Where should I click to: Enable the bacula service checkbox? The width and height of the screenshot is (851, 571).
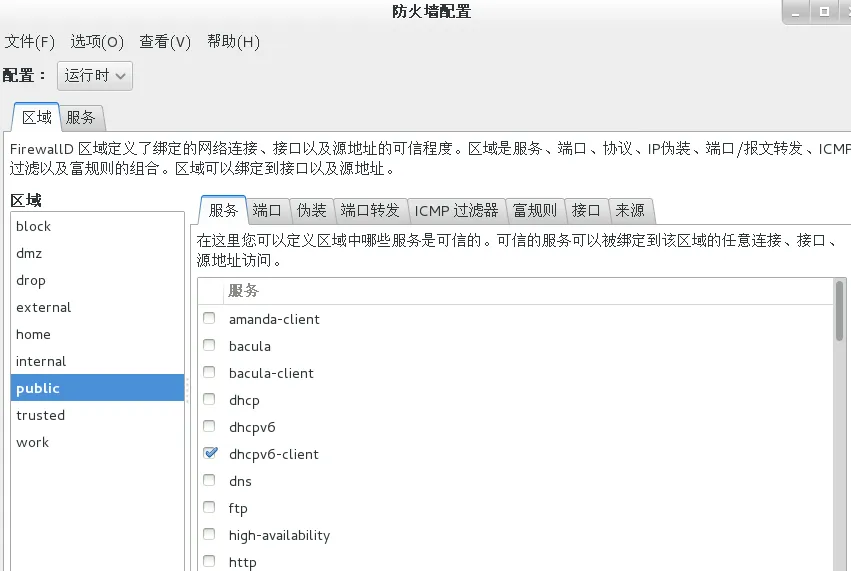pos(209,345)
